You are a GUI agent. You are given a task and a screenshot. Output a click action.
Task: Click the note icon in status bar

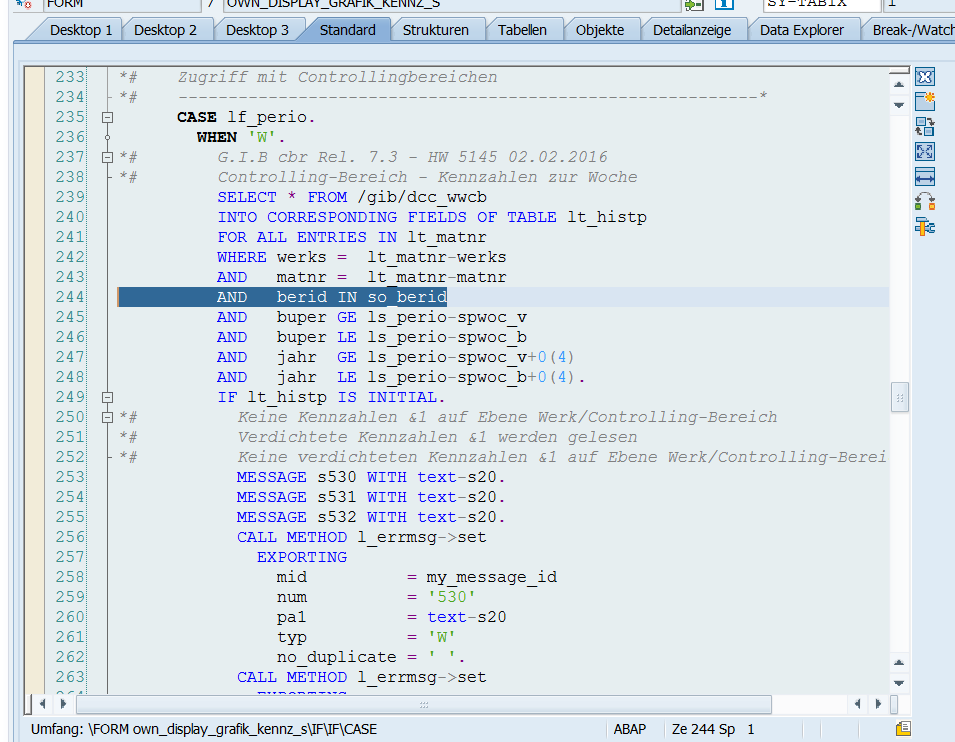pyautogui.click(x=903, y=729)
